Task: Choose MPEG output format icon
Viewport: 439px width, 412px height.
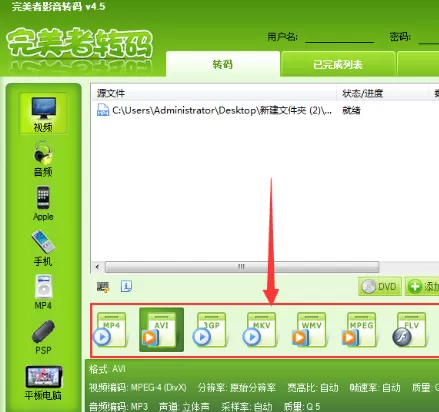Action: (x=360, y=330)
